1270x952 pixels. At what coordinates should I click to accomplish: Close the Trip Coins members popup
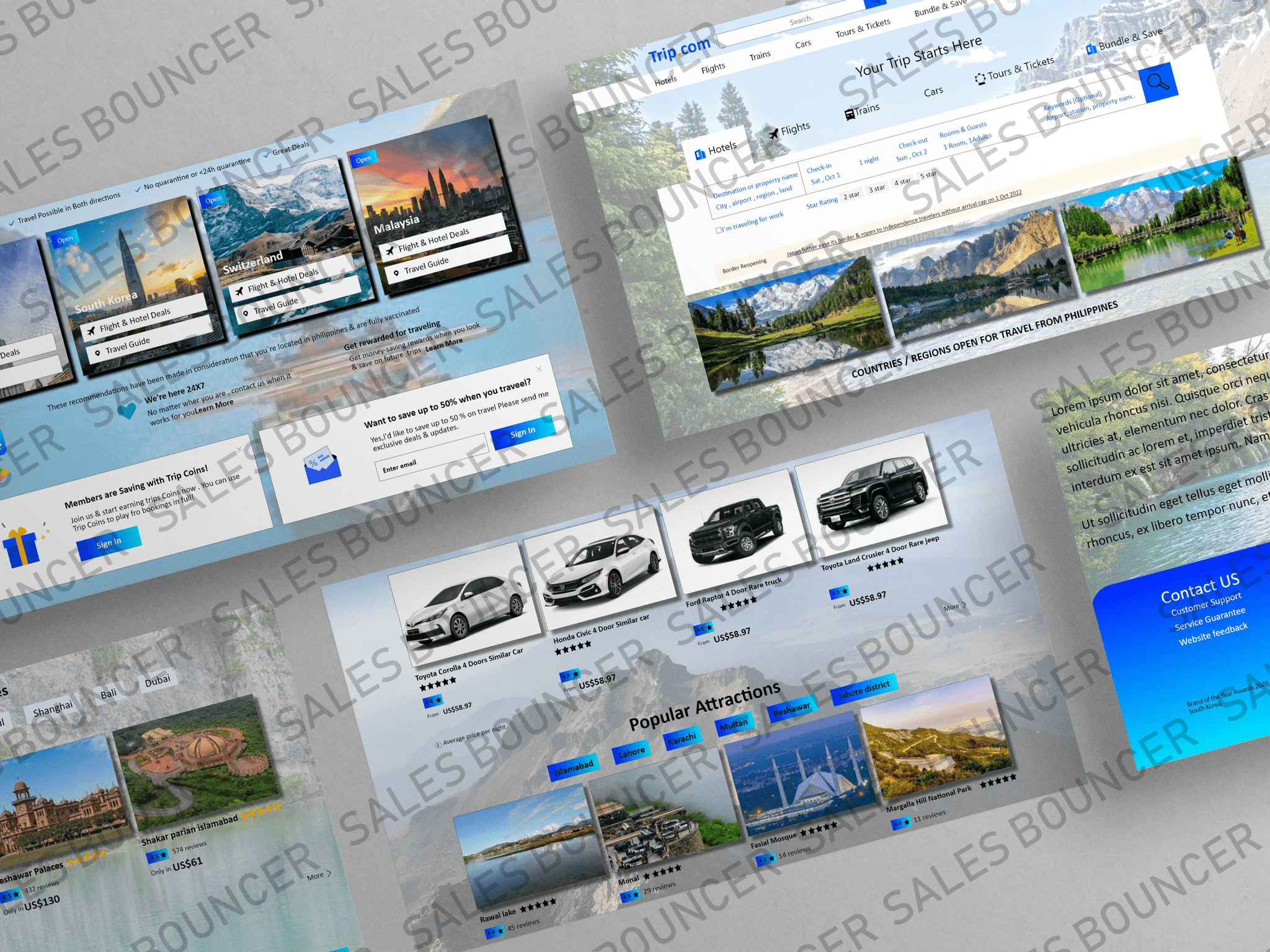(x=239, y=449)
